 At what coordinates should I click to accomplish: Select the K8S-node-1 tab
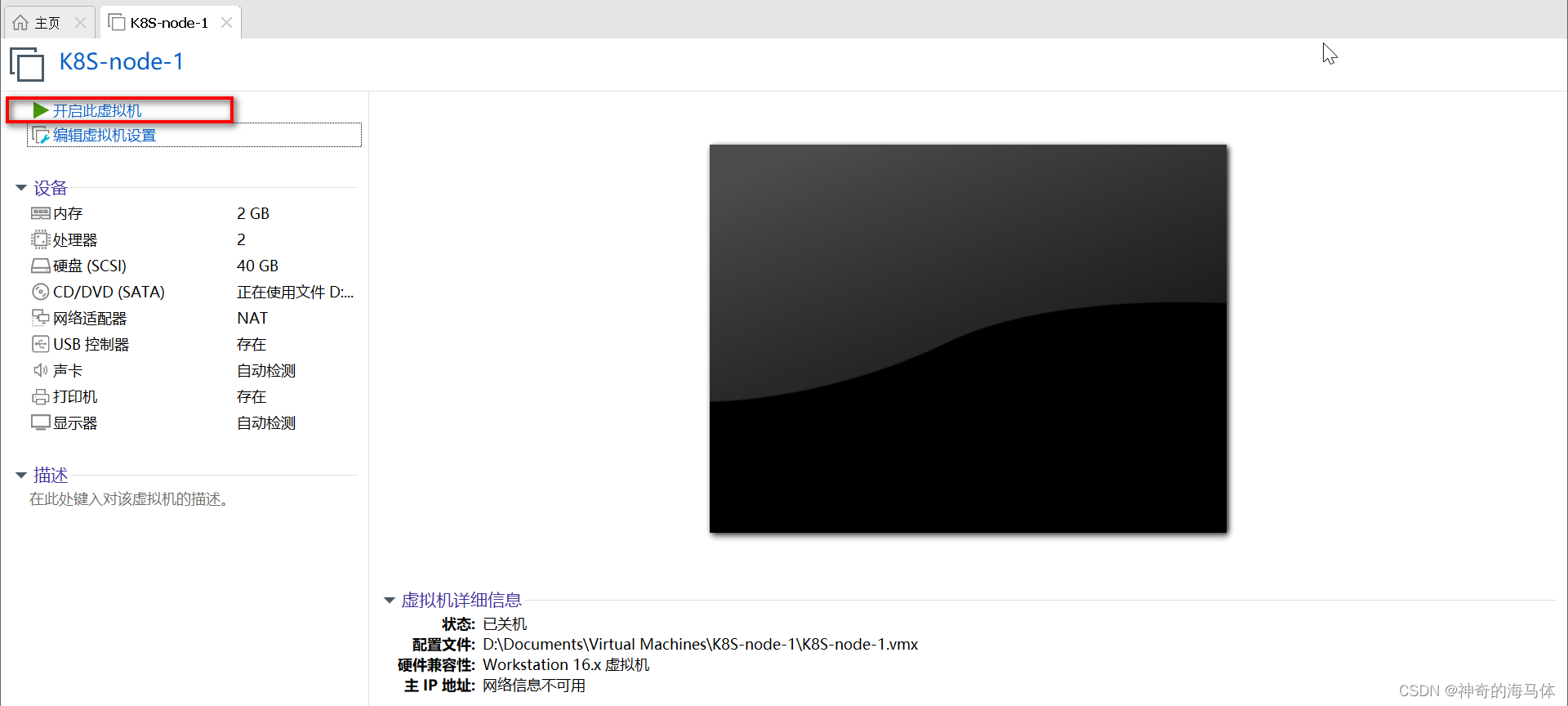(x=170, y=22)
